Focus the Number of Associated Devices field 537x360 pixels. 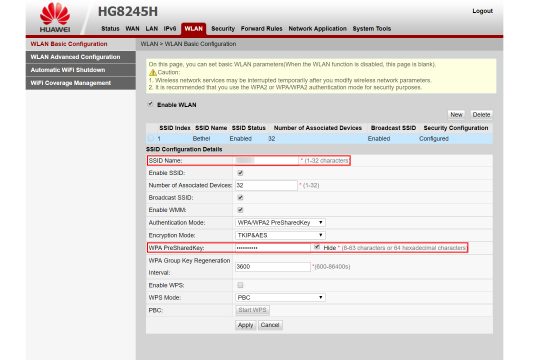coord(266,185)
